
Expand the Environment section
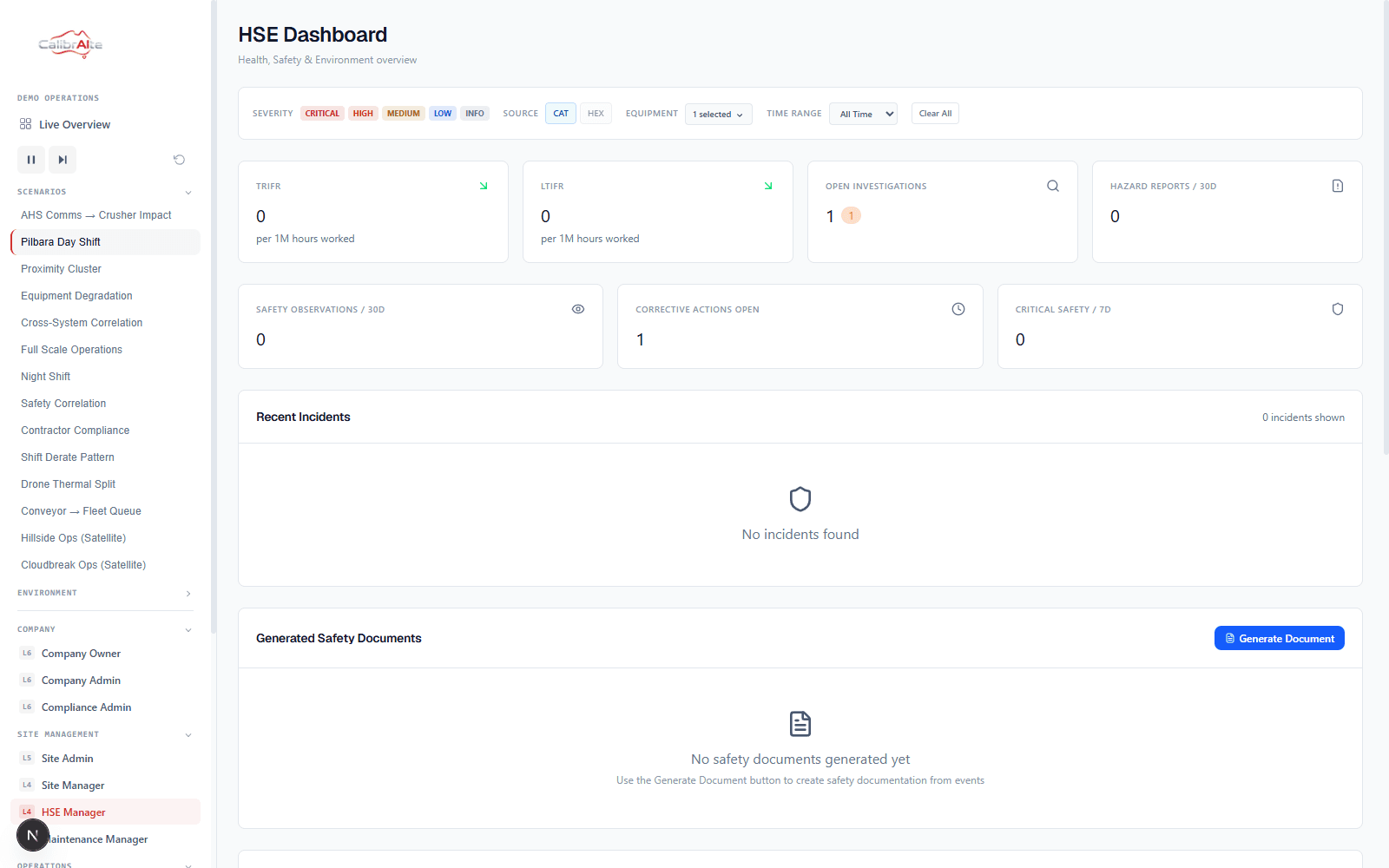[188, 593]
